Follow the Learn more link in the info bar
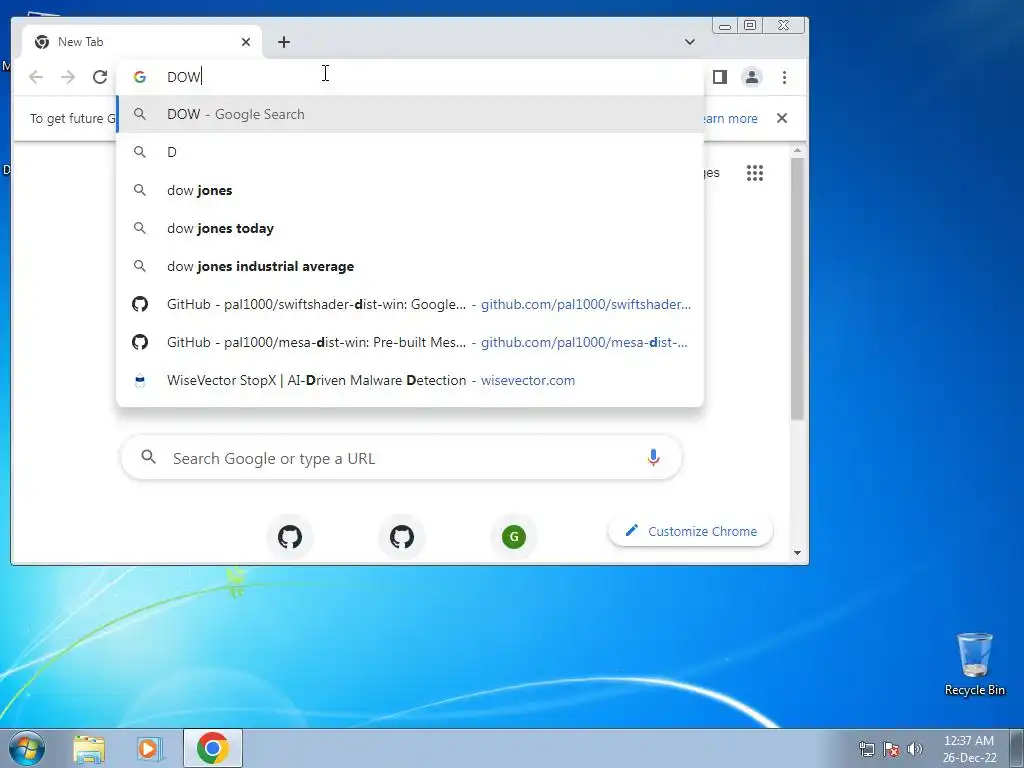 (730, 118)
